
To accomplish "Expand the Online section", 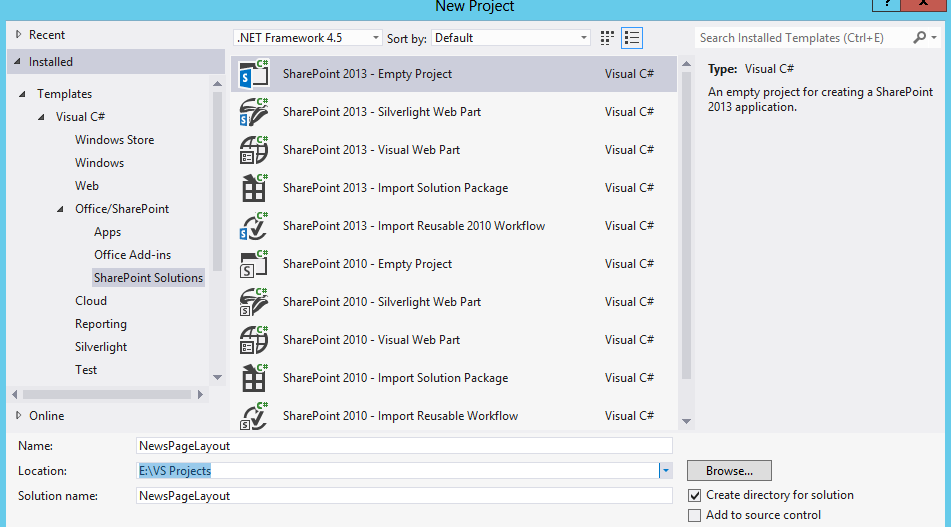I will [x=18, y=415].
